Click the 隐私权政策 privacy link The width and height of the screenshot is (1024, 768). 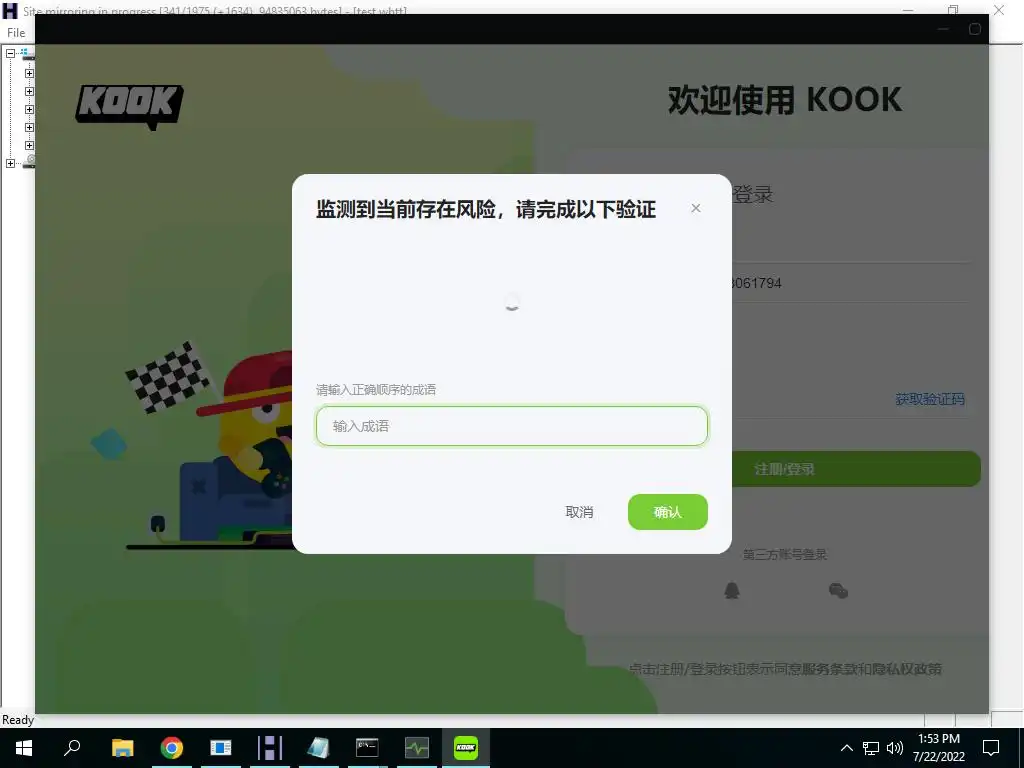tap(907, 669)
